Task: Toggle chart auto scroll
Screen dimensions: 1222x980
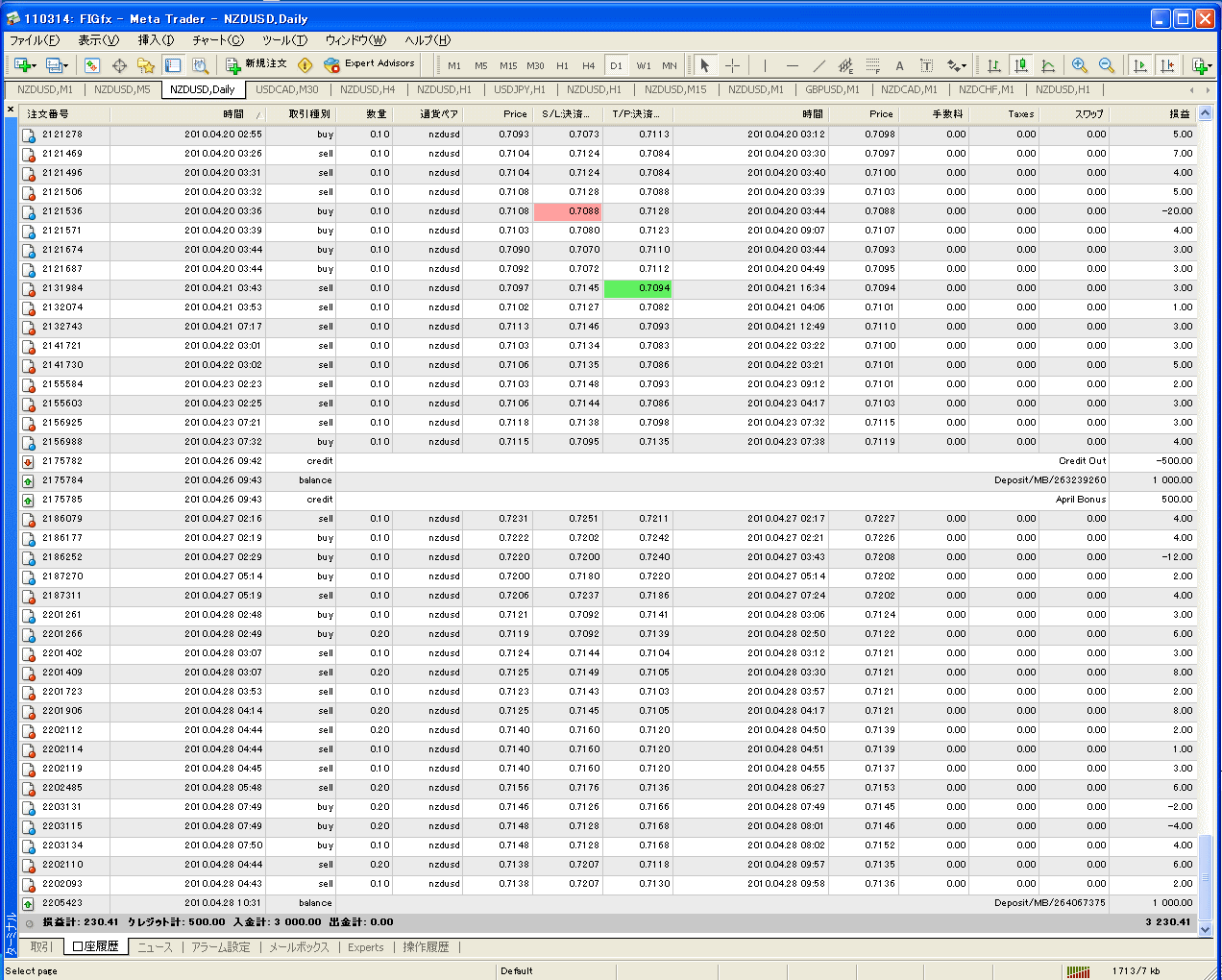Action: click(x=1140, y=65)
